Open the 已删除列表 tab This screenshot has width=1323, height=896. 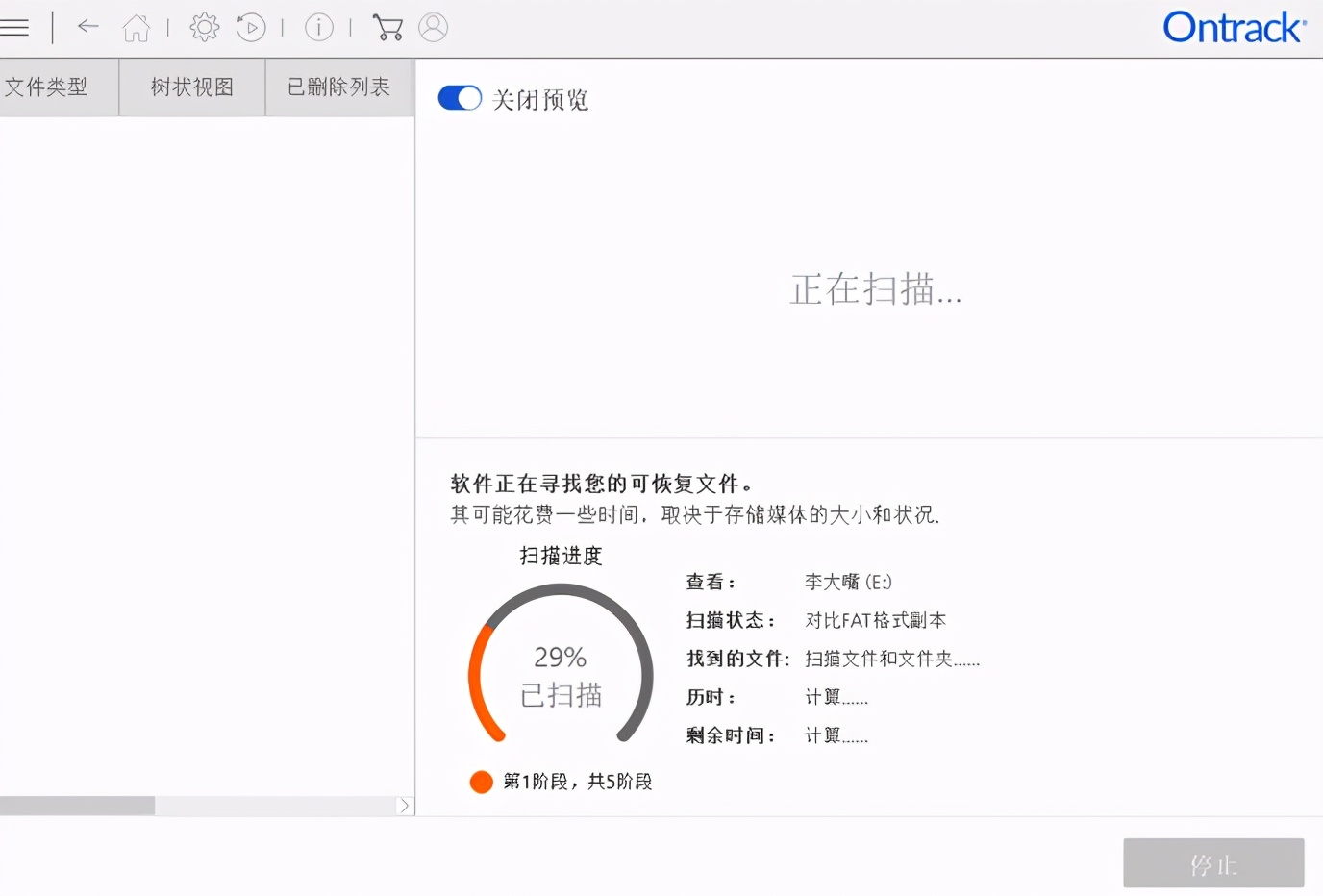pos(338,87)
